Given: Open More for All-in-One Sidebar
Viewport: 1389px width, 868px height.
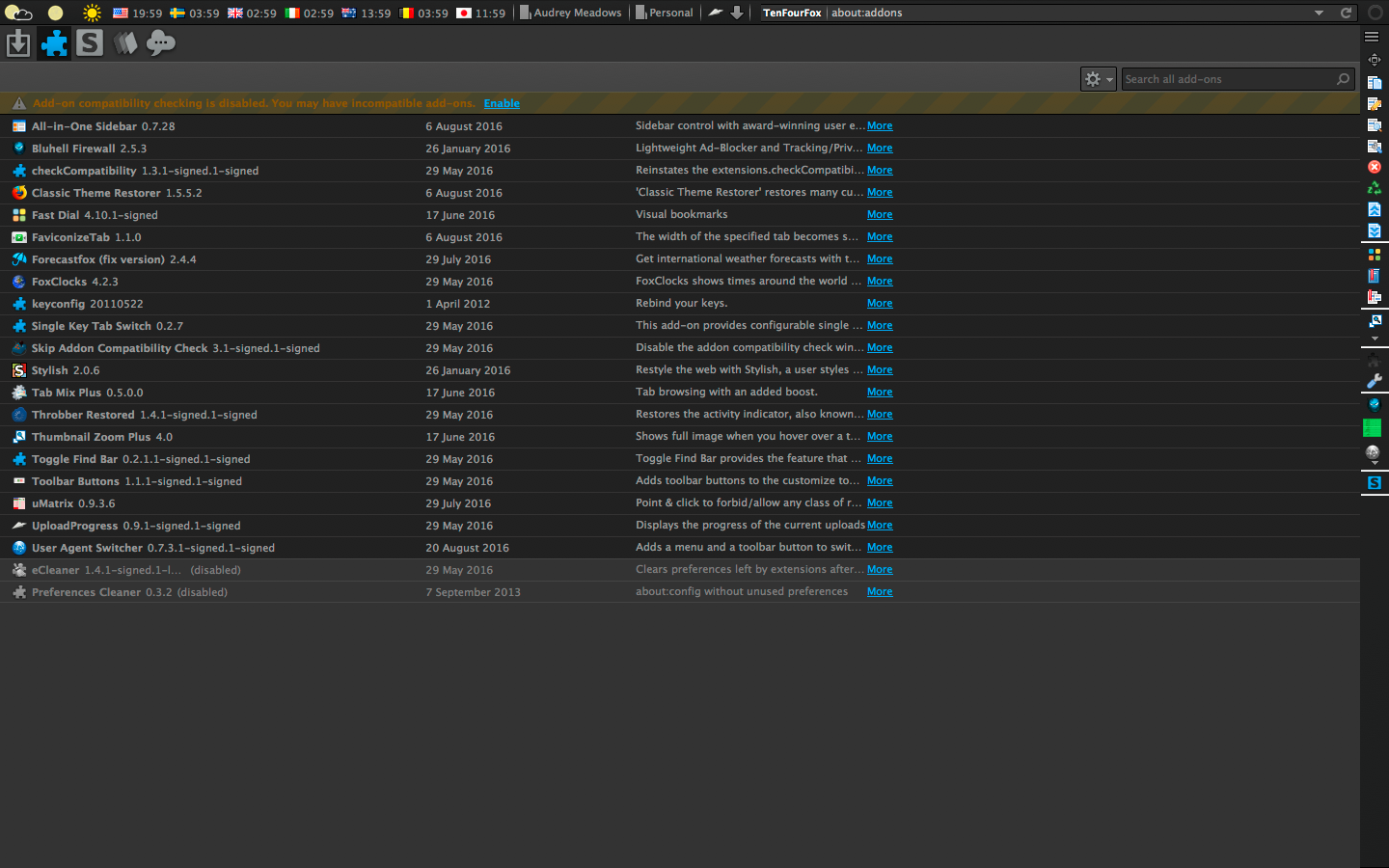Looking at the screenshot, I should [880, 125].
